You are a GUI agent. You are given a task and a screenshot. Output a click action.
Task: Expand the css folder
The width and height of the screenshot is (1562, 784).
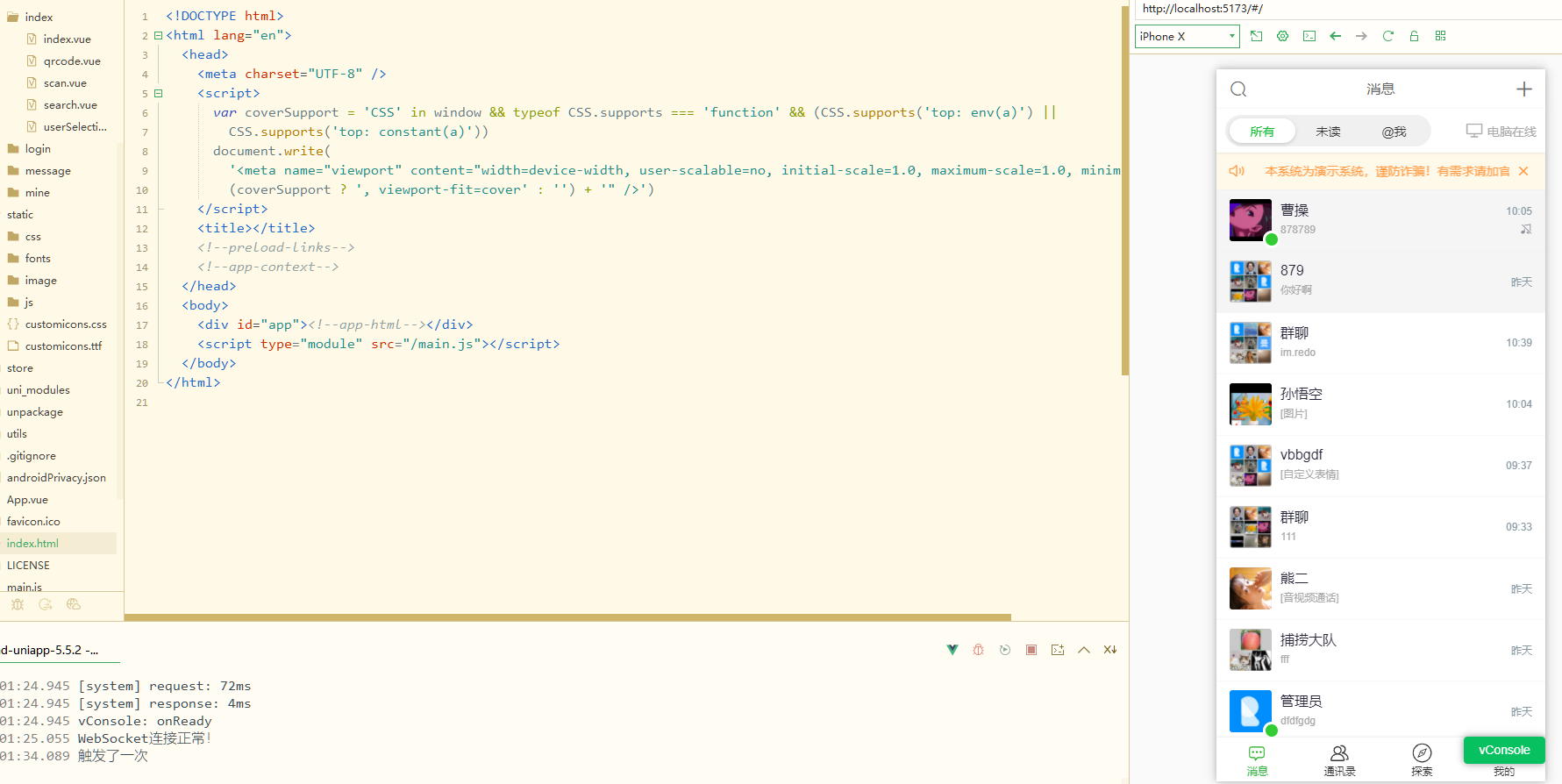[x=24, y=237]
